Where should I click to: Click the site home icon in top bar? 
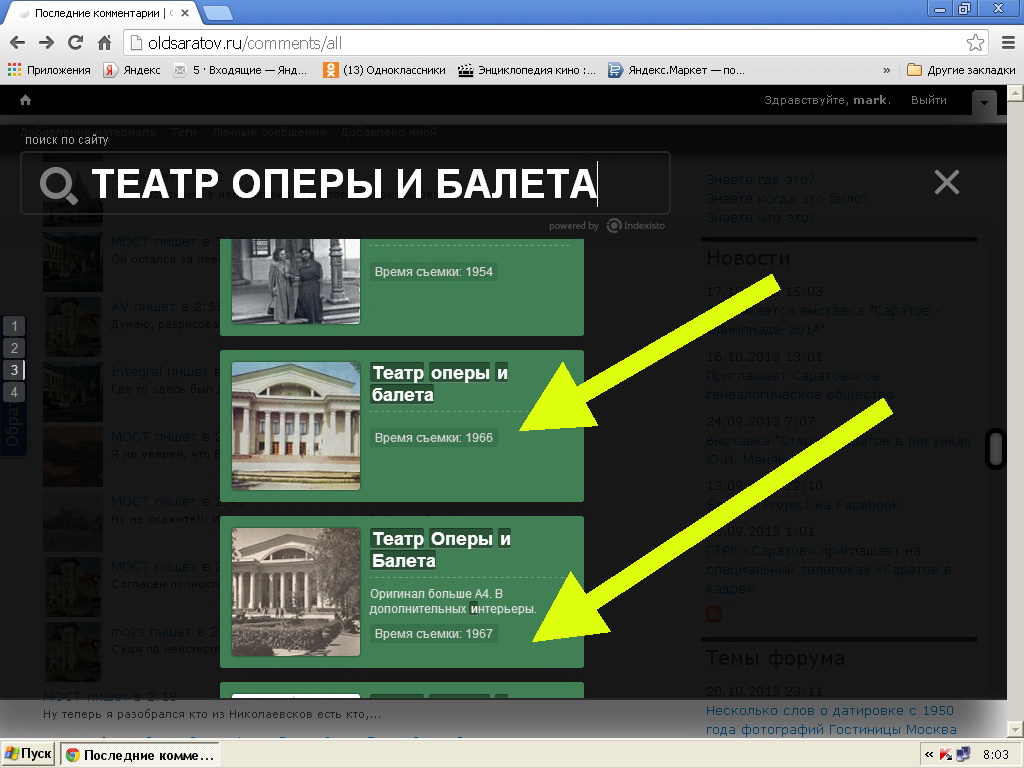pyautogui.click(x=26, y=100)
